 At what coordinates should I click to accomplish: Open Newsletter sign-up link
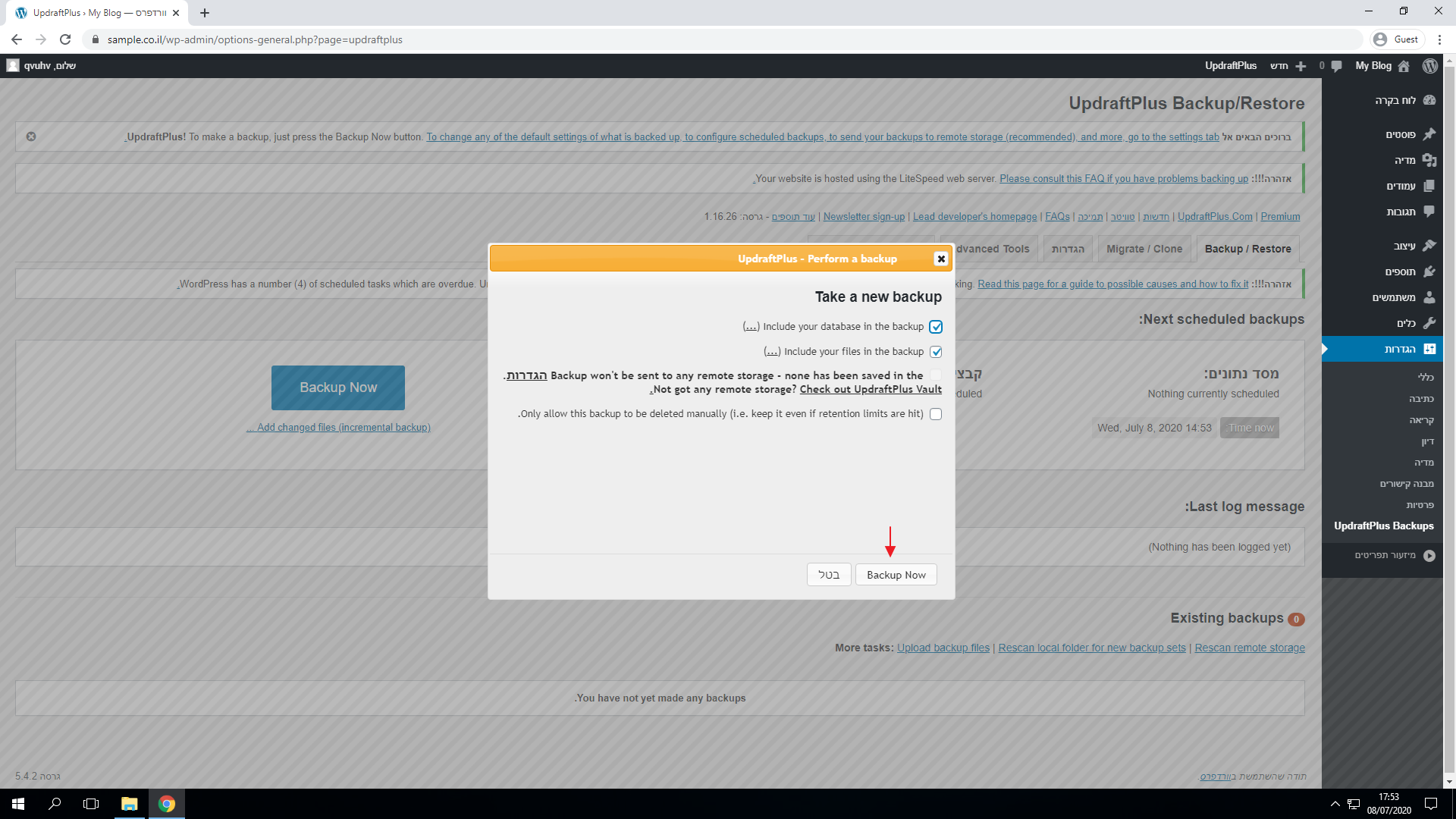pyautogui.click(x=864, y=216)
